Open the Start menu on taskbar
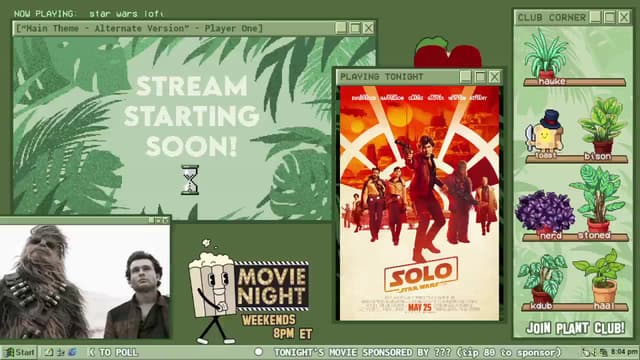The width and height of the screenshot is (640, 360). click(19, 352)
